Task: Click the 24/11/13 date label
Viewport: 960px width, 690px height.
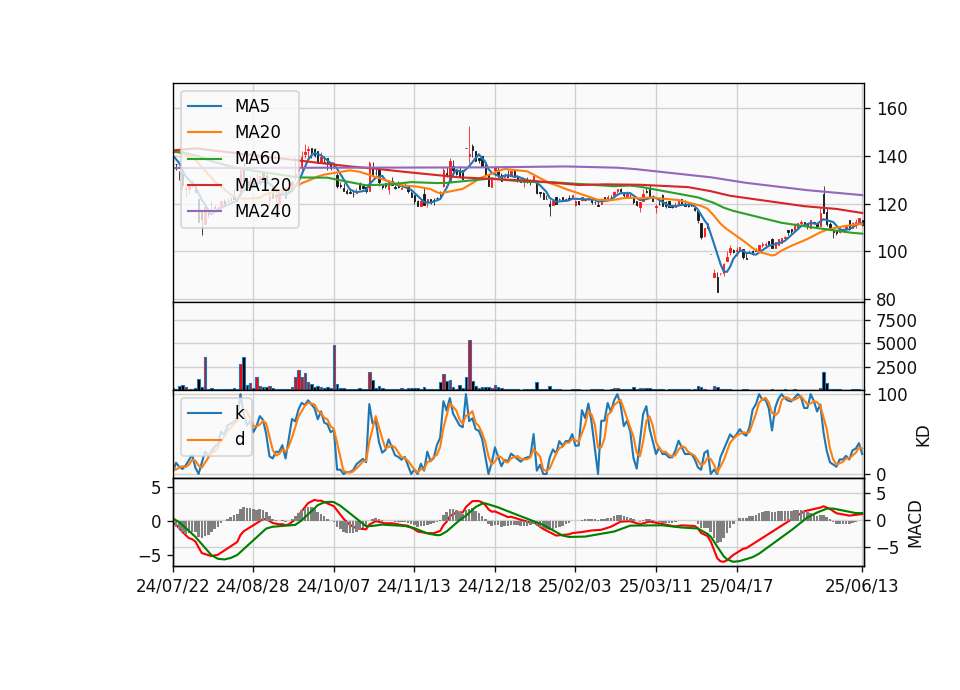Action: [x=414, y=586]
